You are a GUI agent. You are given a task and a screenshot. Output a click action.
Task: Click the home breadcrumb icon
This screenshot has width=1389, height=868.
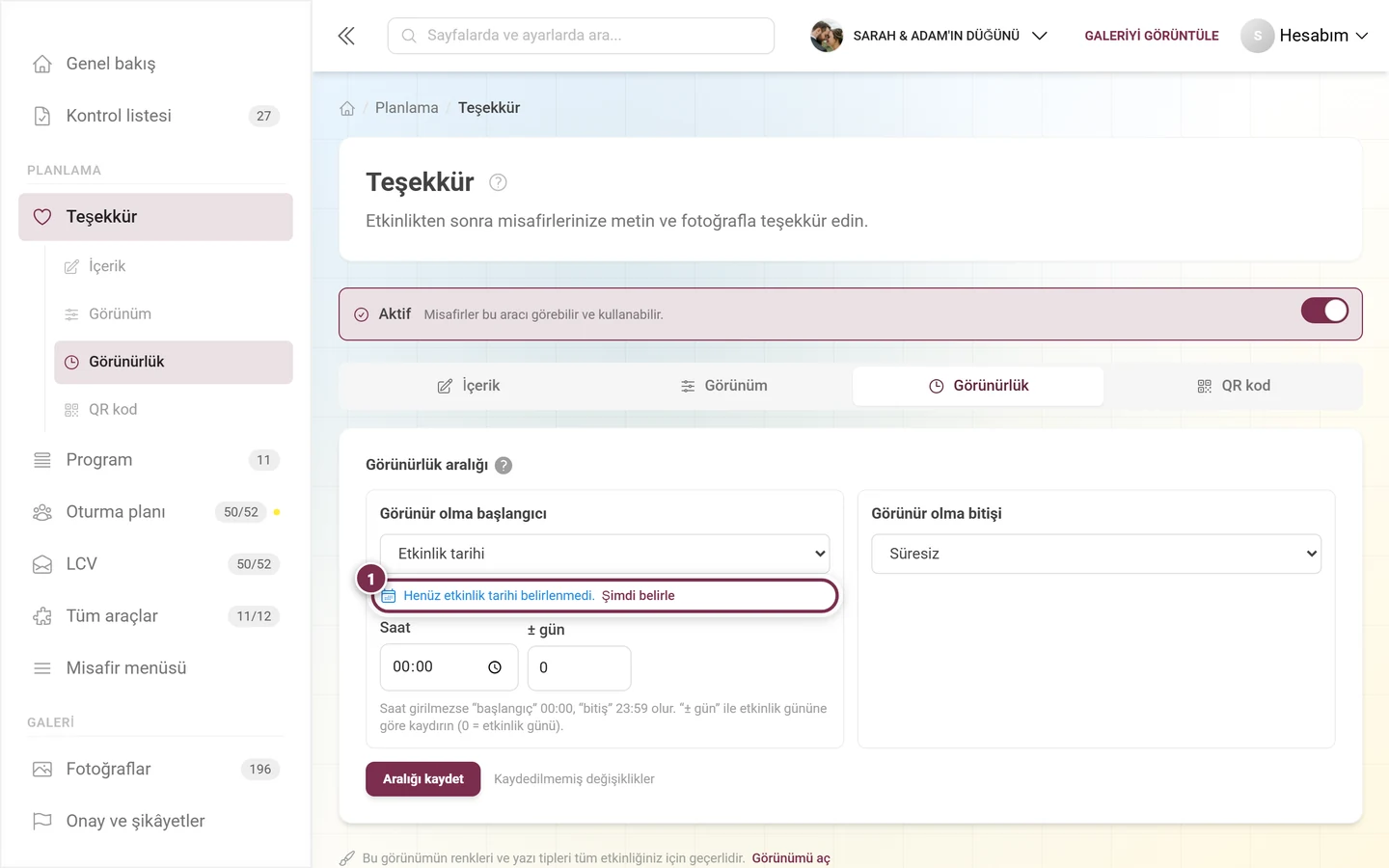(x=347, y=108)
